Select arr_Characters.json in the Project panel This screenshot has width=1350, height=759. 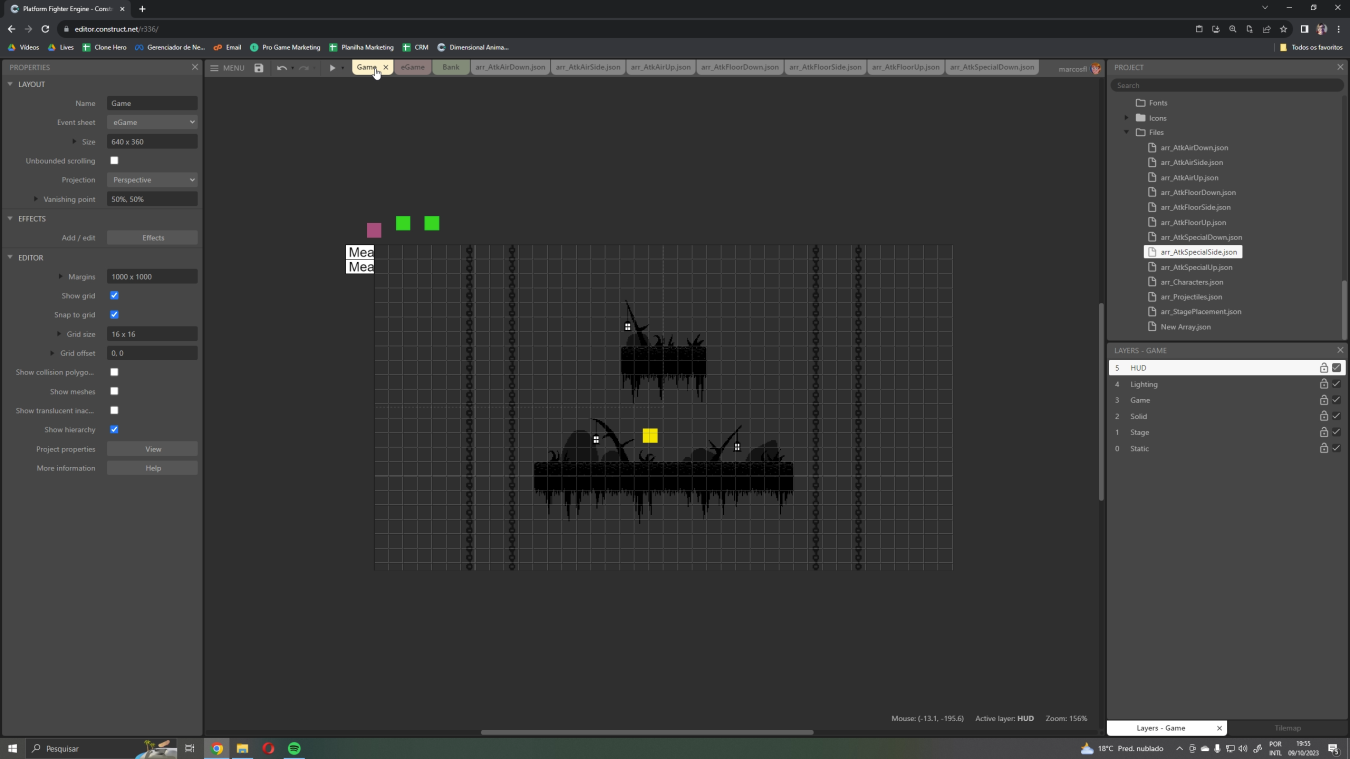(x=1192, y=282)
